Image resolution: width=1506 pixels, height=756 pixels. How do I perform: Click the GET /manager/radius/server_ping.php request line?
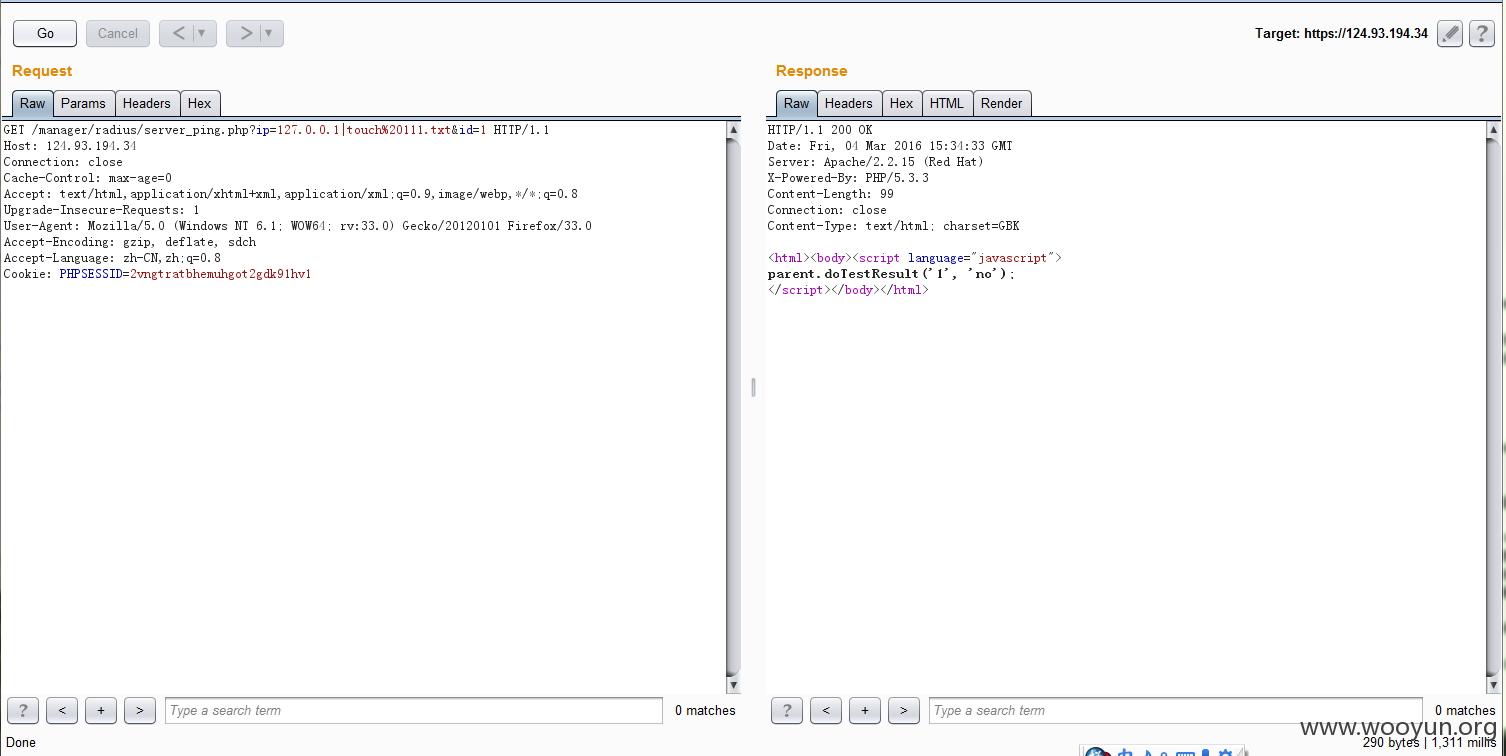click(277, 130)
